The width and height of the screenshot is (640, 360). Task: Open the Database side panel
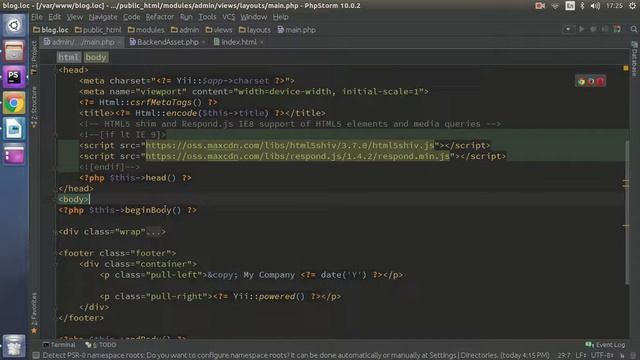634,59
